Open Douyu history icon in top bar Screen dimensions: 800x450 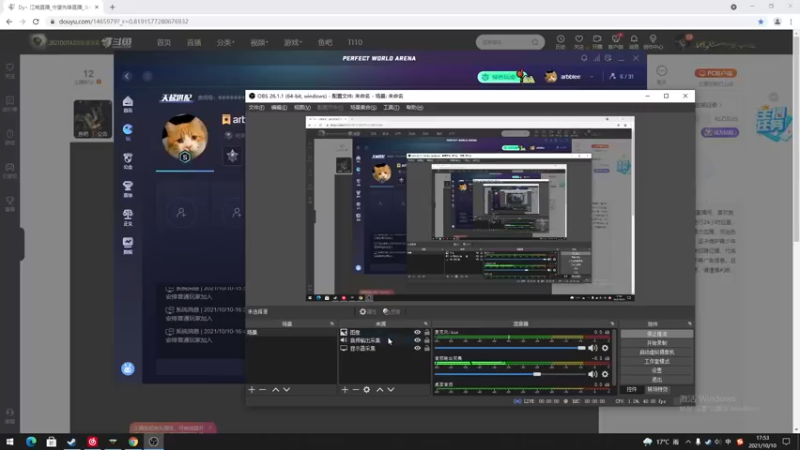(561, 41)
